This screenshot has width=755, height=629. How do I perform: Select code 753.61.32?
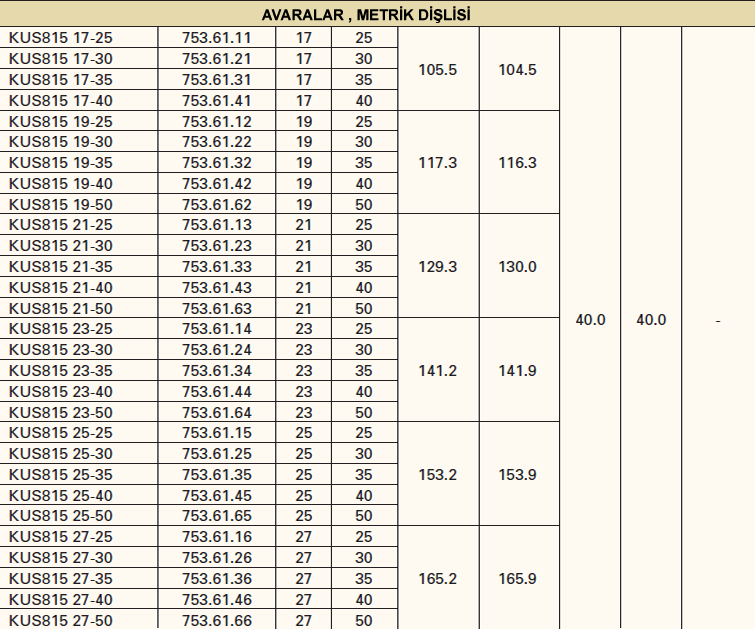pos(217,163)
